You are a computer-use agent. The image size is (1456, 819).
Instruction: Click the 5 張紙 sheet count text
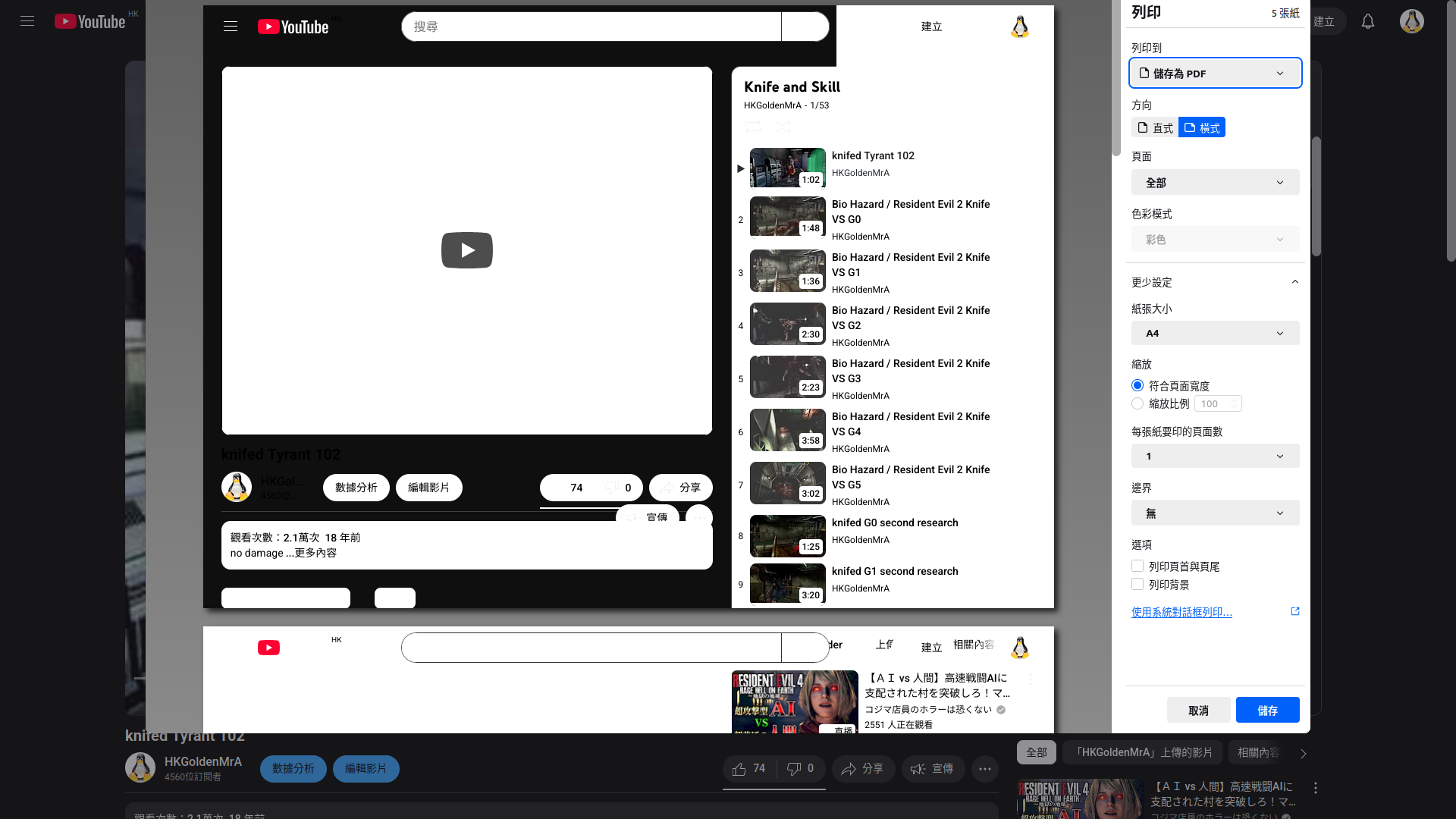[1285, 13]
